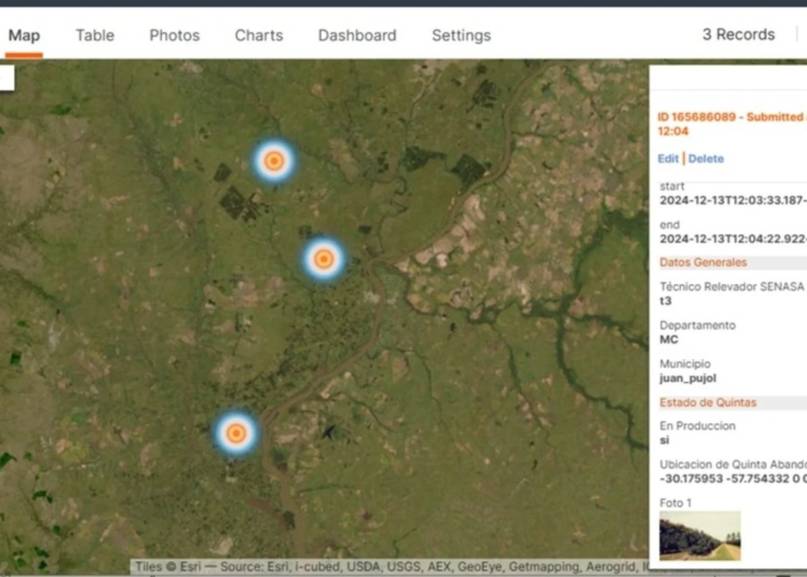Open the Dashboard tab
This screenshot has width=807, height=577.
[357, 35]
